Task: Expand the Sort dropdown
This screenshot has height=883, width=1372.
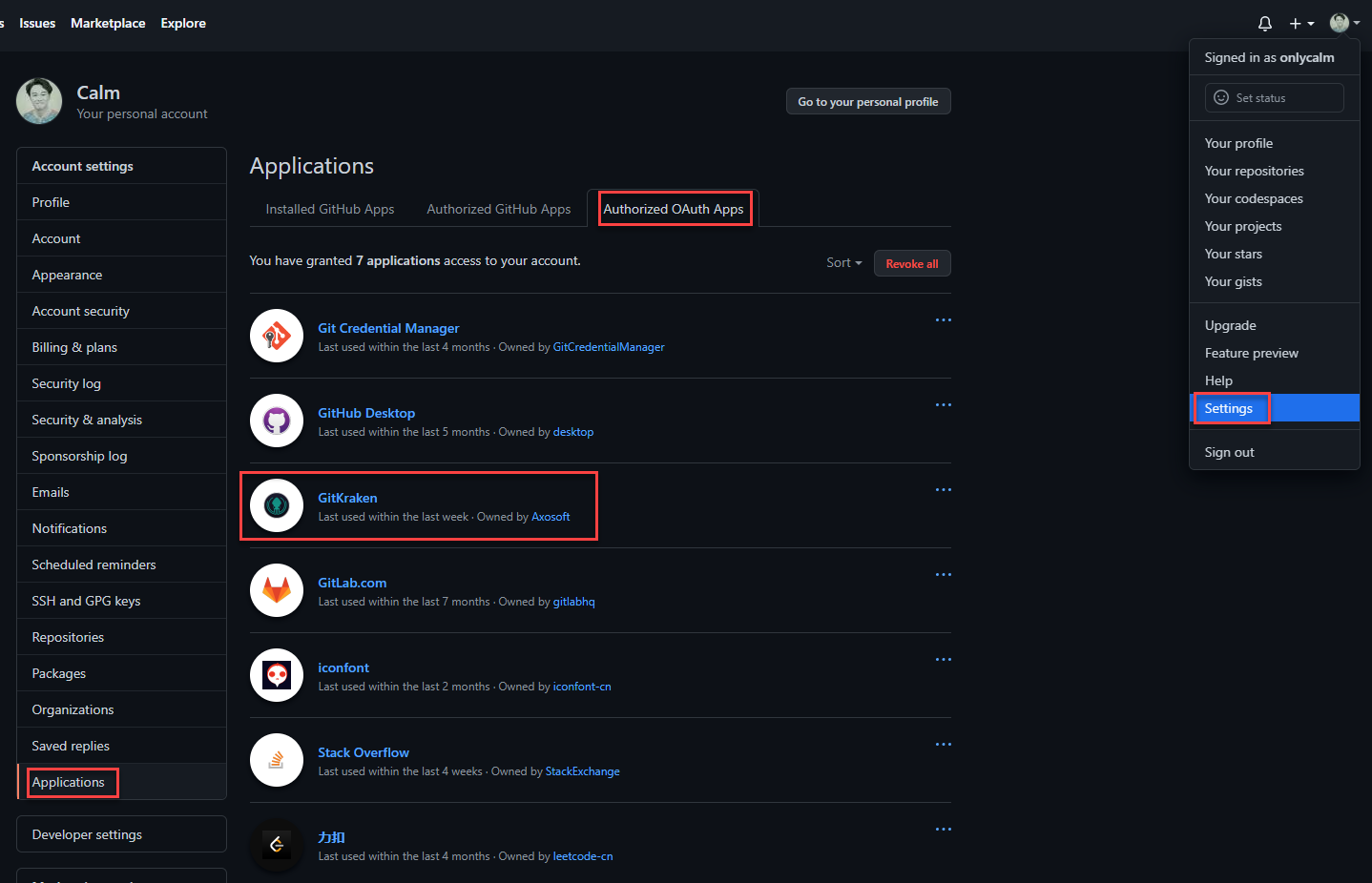Action: coord(843,263)
